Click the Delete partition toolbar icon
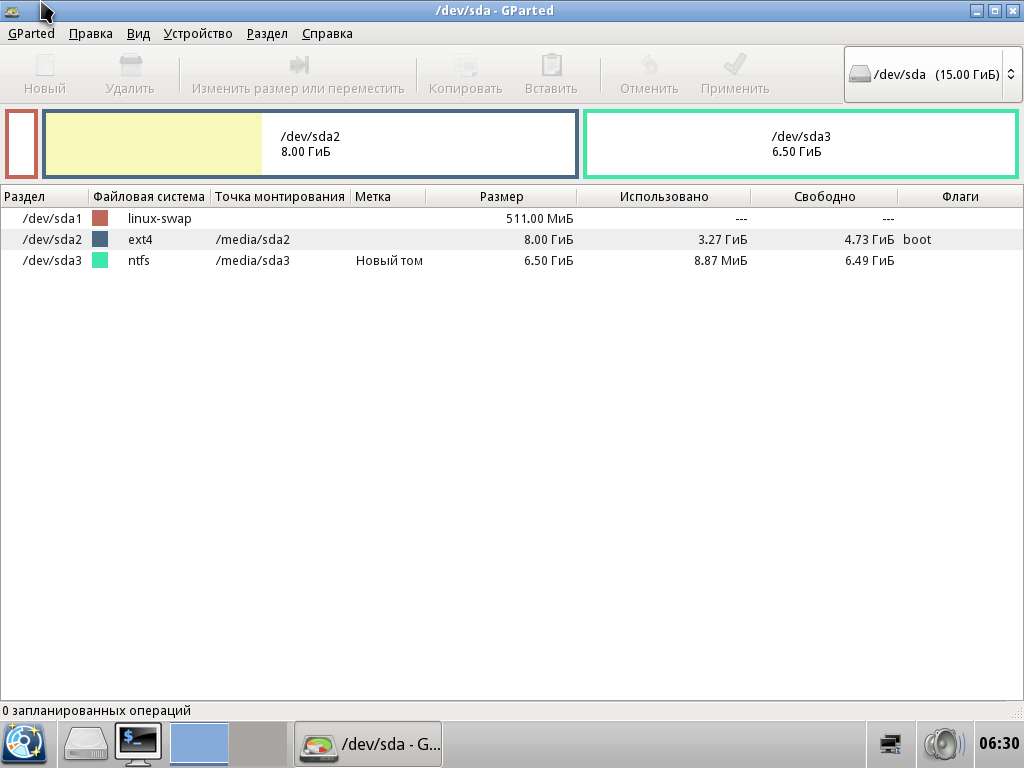Viewport: 1024px width, 768px height. point(130,66)
